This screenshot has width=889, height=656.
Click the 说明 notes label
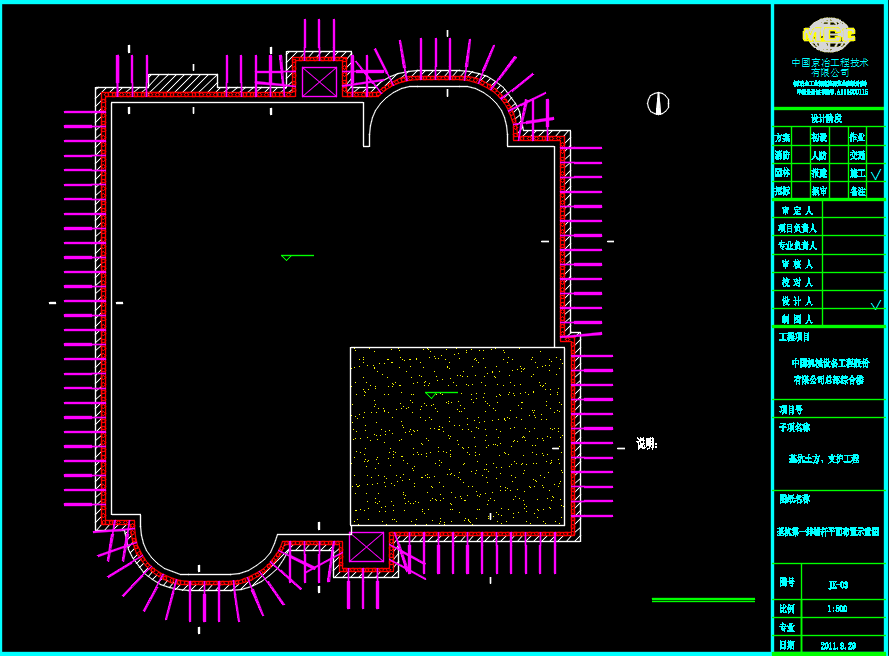(x=646, y=443)
